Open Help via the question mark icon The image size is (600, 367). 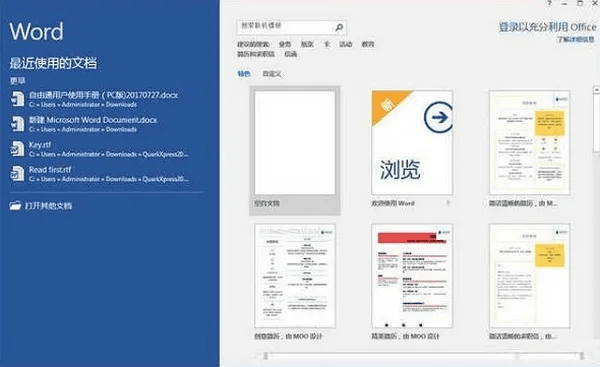[549, 3]
